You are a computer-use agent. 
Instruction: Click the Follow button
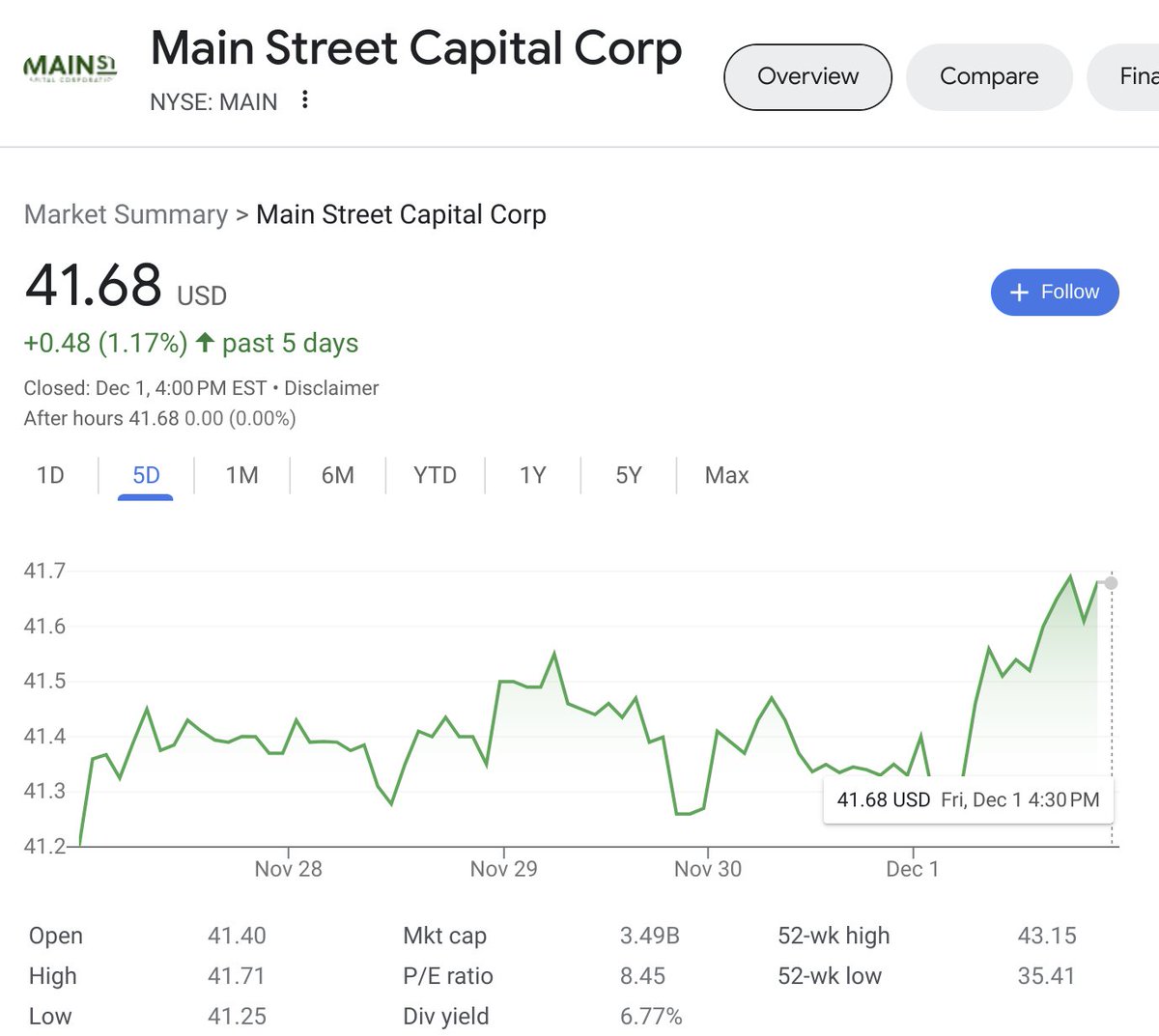[x=1055, y=292]
